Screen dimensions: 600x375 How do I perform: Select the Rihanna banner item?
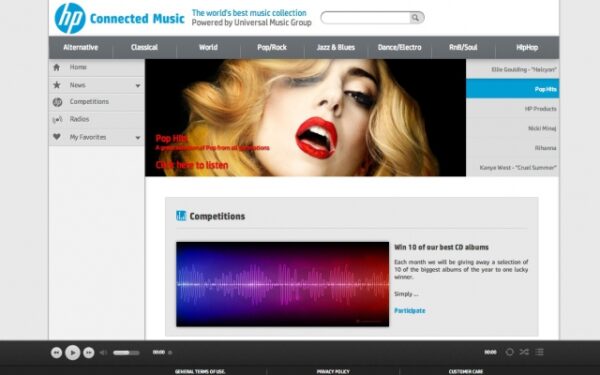point(512,148)
